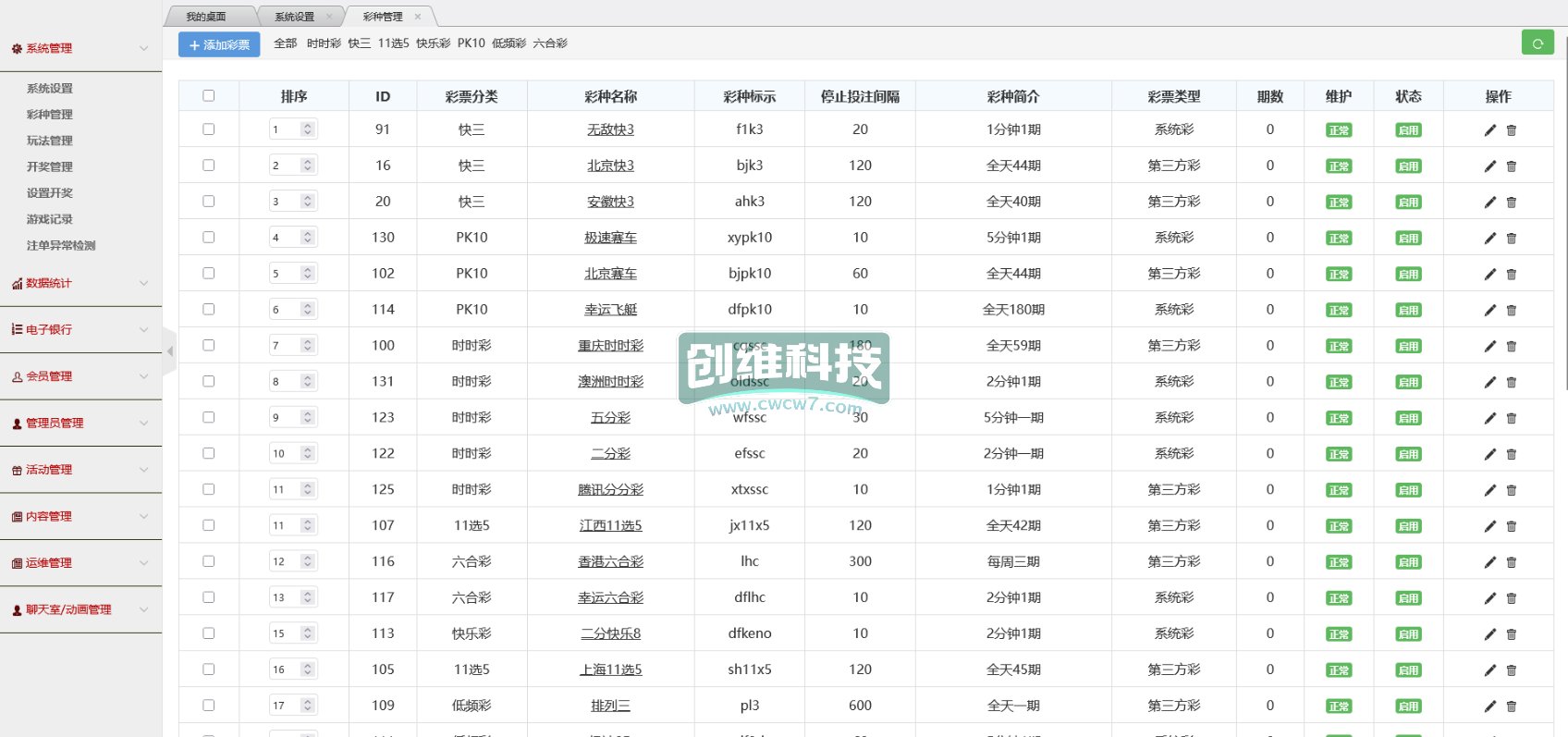Delete the 二分彩 row via trash icon

coord(1512,455)
